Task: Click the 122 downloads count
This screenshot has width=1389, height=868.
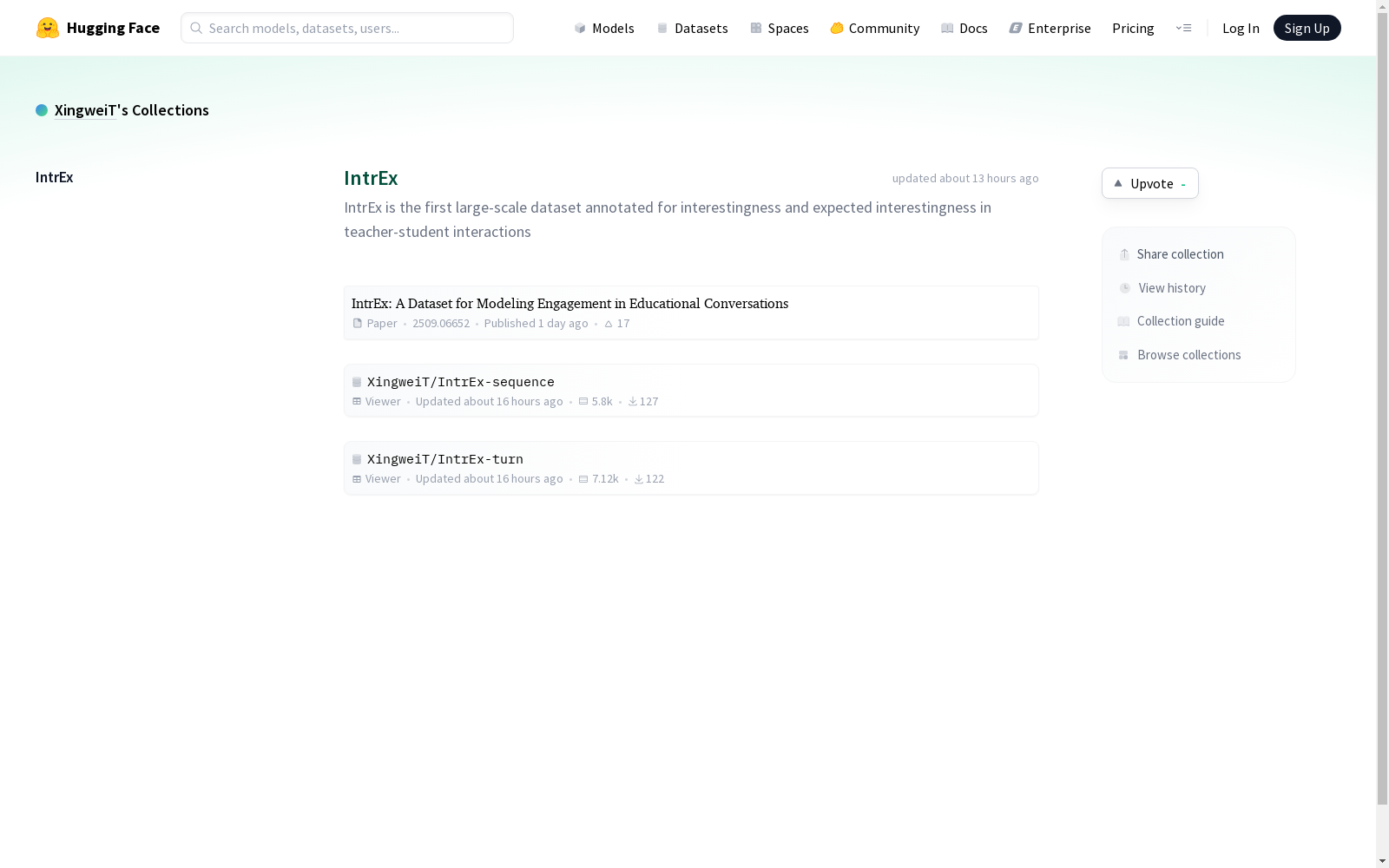Action: [x=655, y=478]
